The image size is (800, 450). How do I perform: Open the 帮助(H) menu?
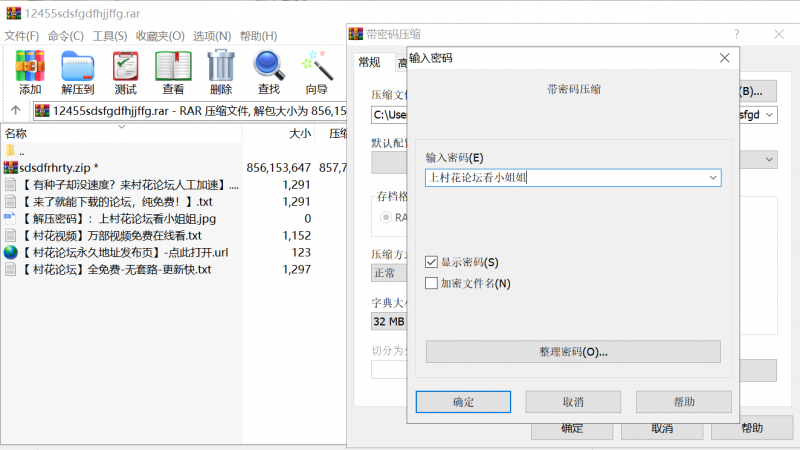click(259, 36)
